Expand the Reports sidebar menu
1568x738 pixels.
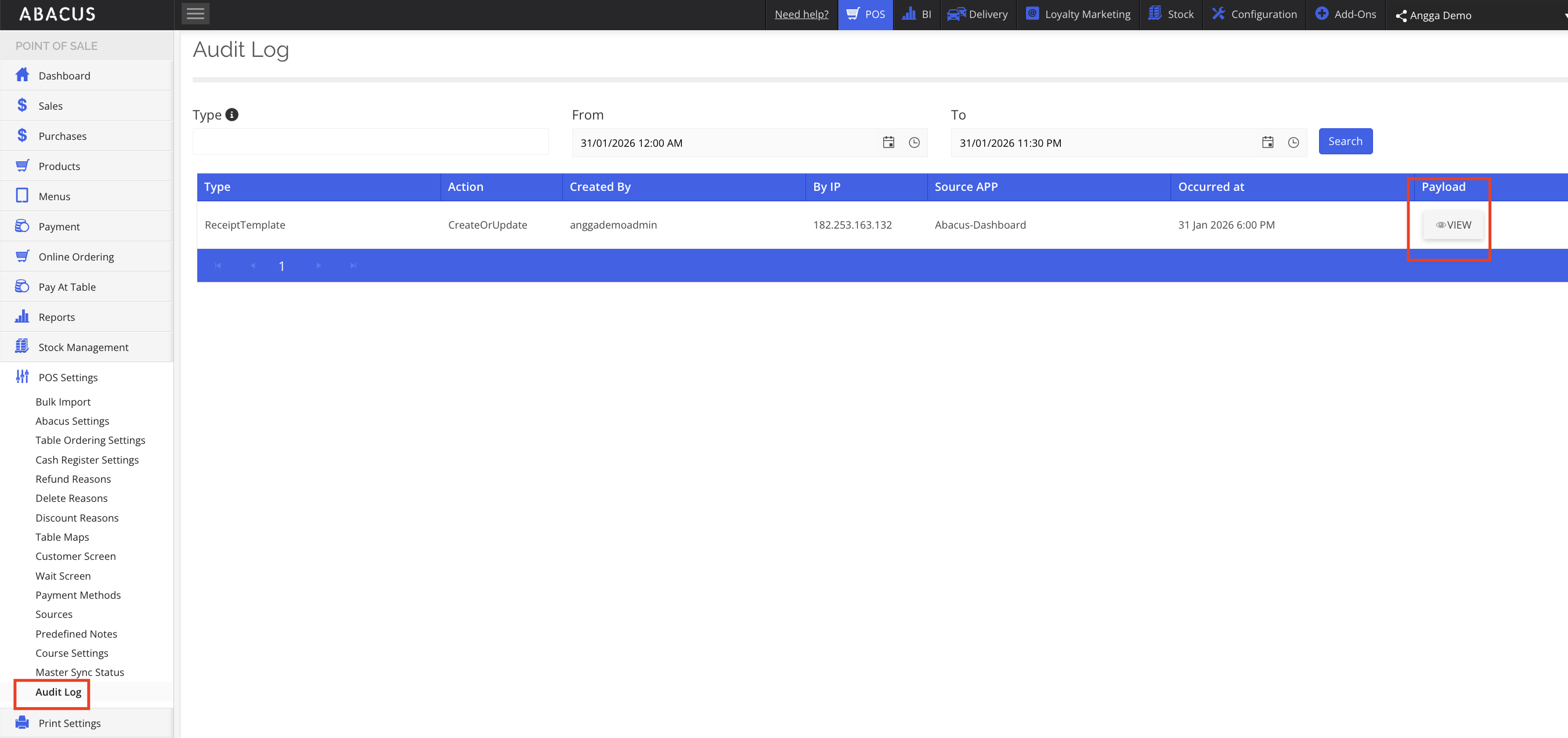57,317
